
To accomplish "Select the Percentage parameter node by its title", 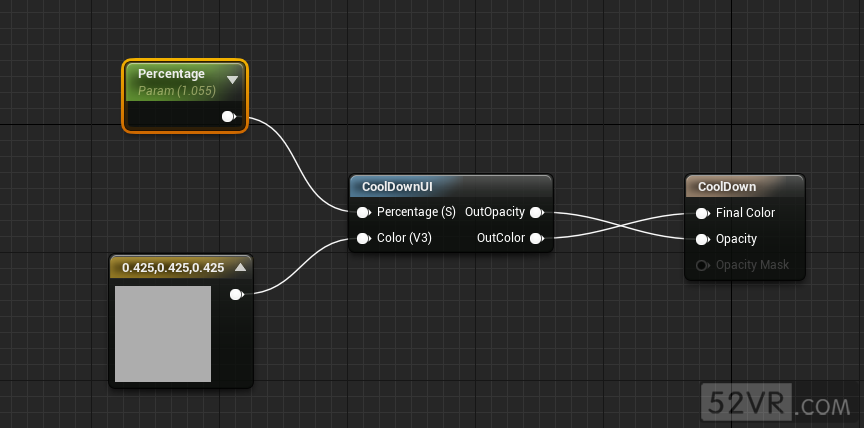I will (171, 74).
